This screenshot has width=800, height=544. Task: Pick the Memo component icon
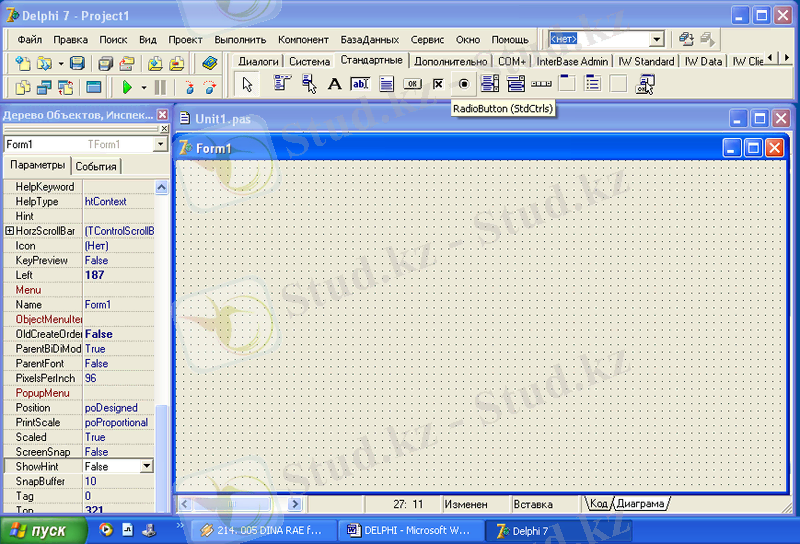point(386,83)
